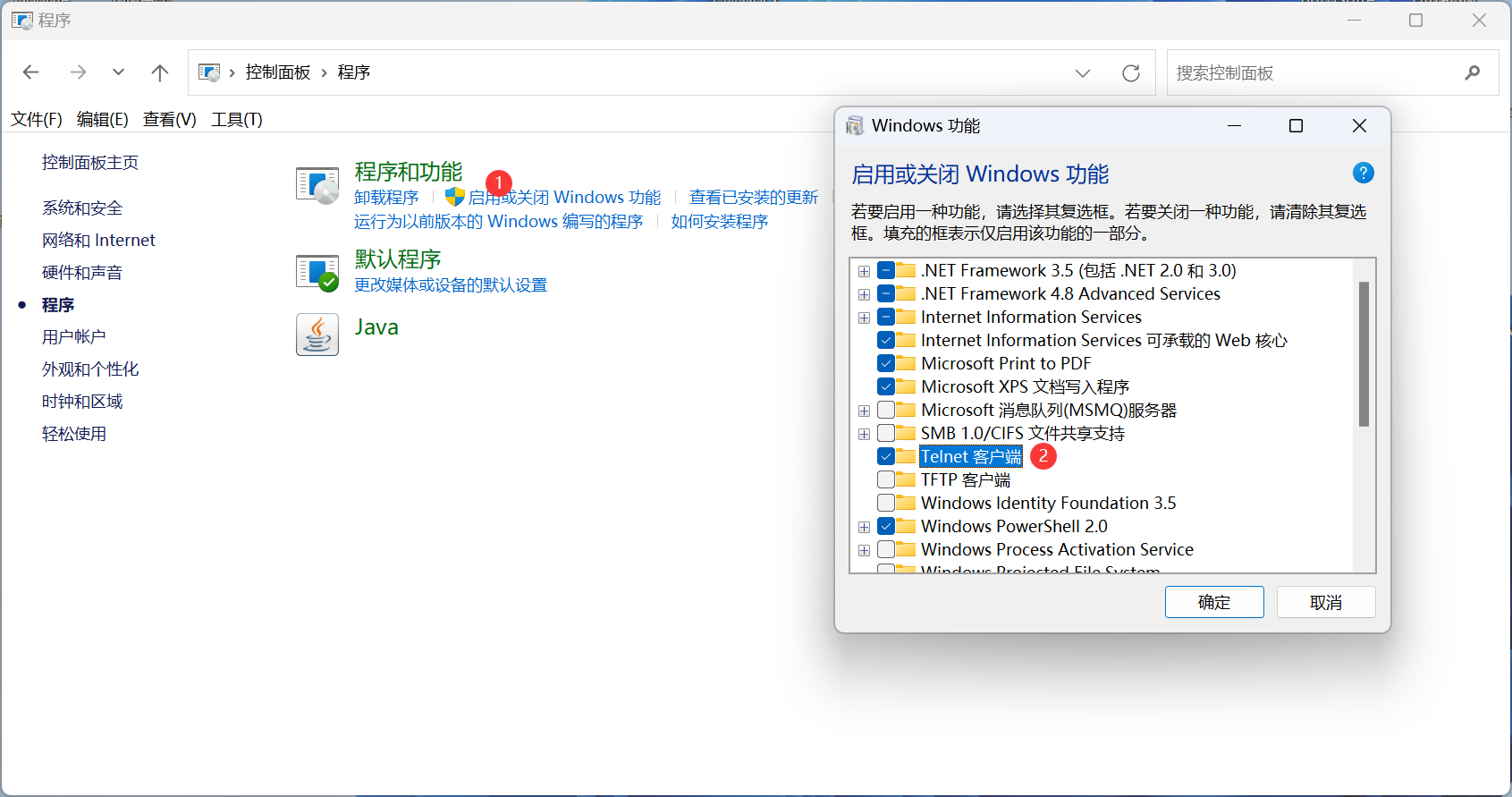
Task: Open 时钟和区域 category
Action: (82, 401)
